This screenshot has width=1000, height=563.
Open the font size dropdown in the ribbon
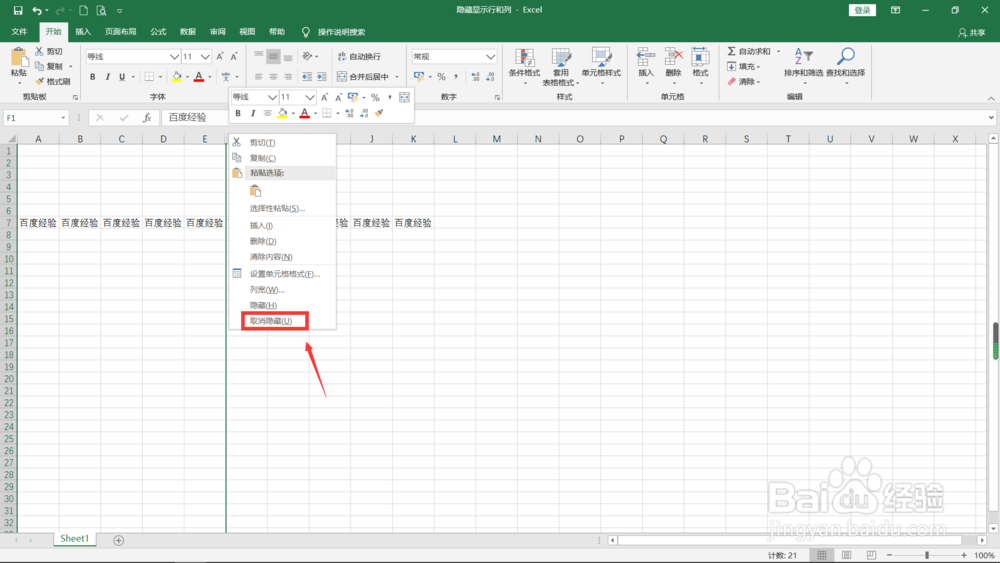[x=205, y=57]
